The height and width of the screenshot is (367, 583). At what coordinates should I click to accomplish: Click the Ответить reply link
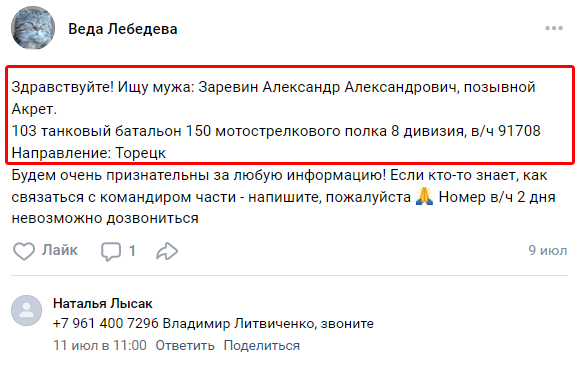tap(185, 345)
